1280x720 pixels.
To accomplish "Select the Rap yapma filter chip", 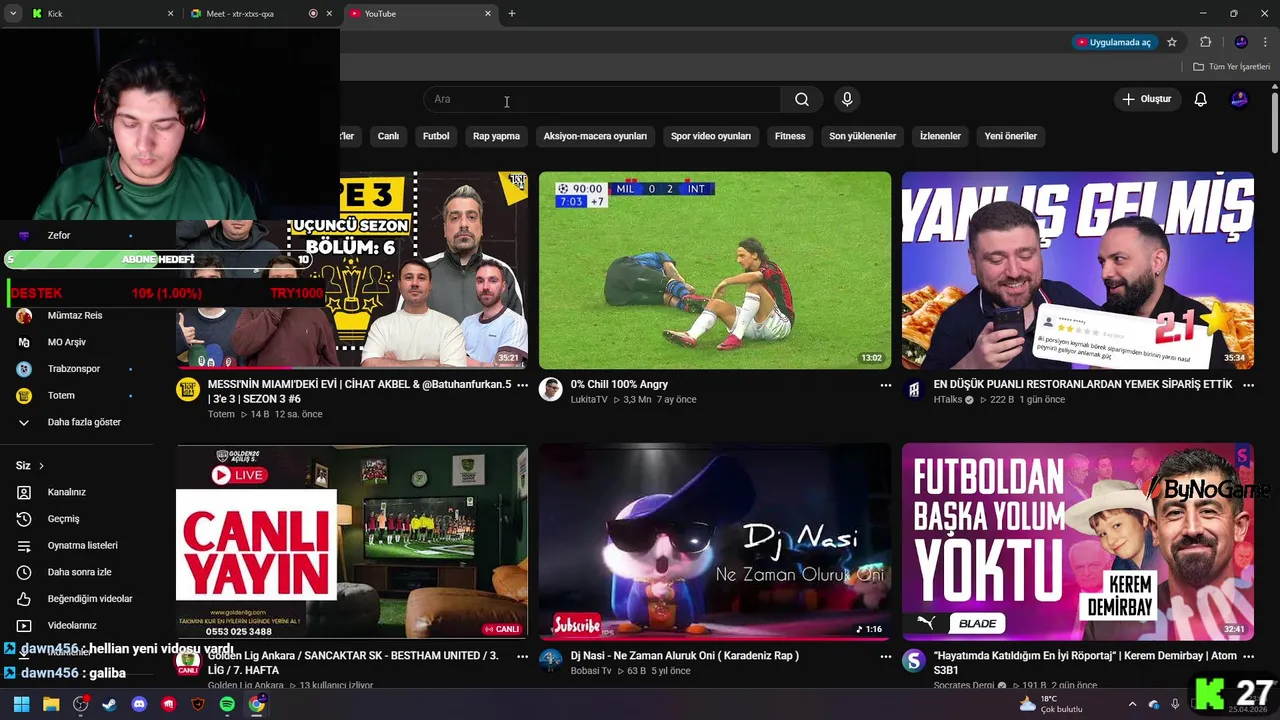I will pos(496,136).
